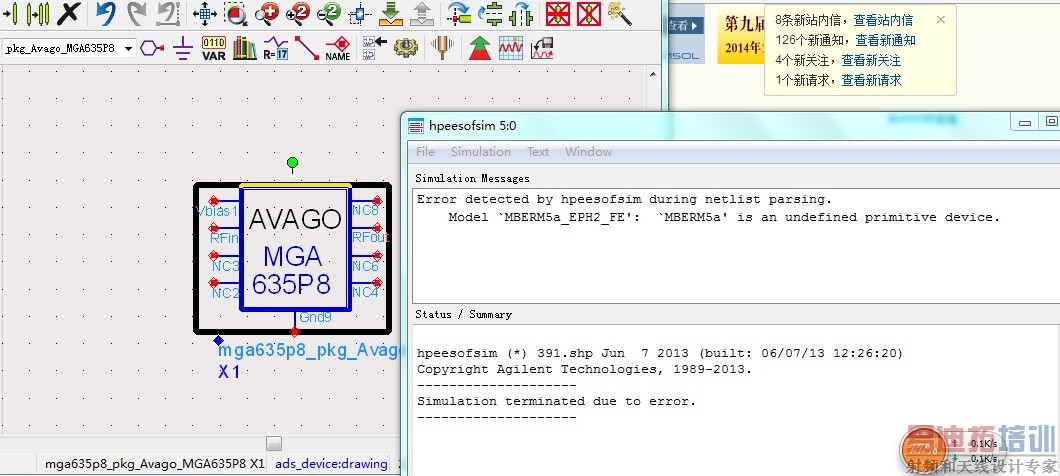Viewport: 1060px width, 476px height.
Task: Click the Mirror About X icon
Action: tap(491, 14)
